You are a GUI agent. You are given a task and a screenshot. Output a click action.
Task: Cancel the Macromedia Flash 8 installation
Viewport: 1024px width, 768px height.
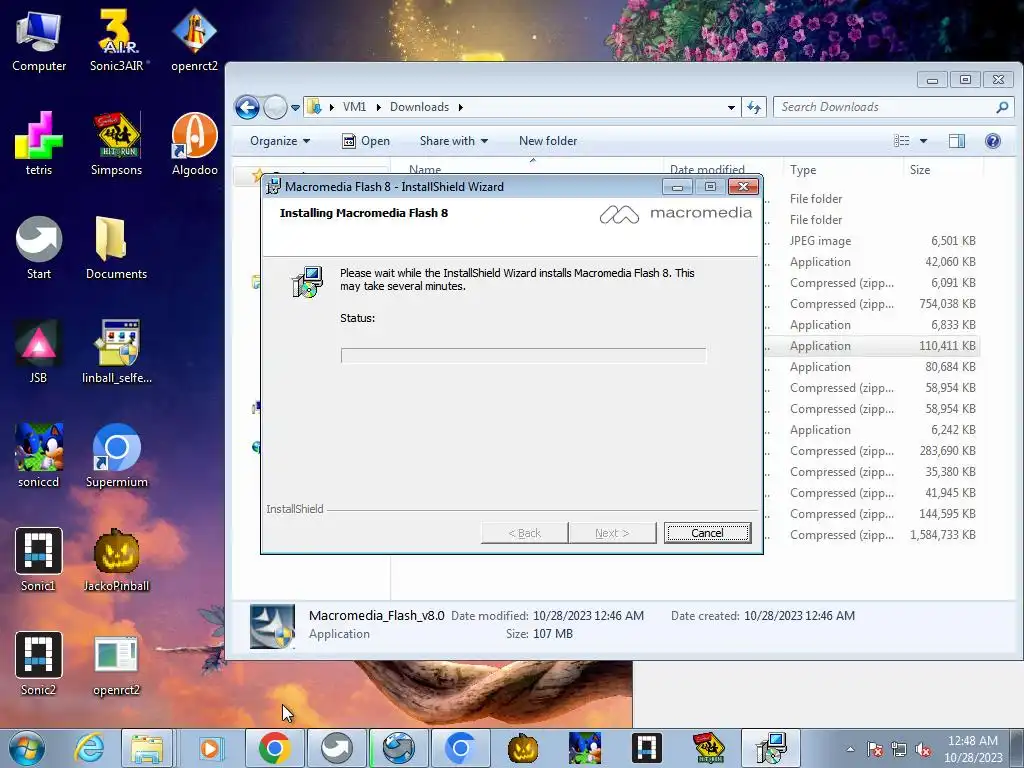[x=707, y=533]
